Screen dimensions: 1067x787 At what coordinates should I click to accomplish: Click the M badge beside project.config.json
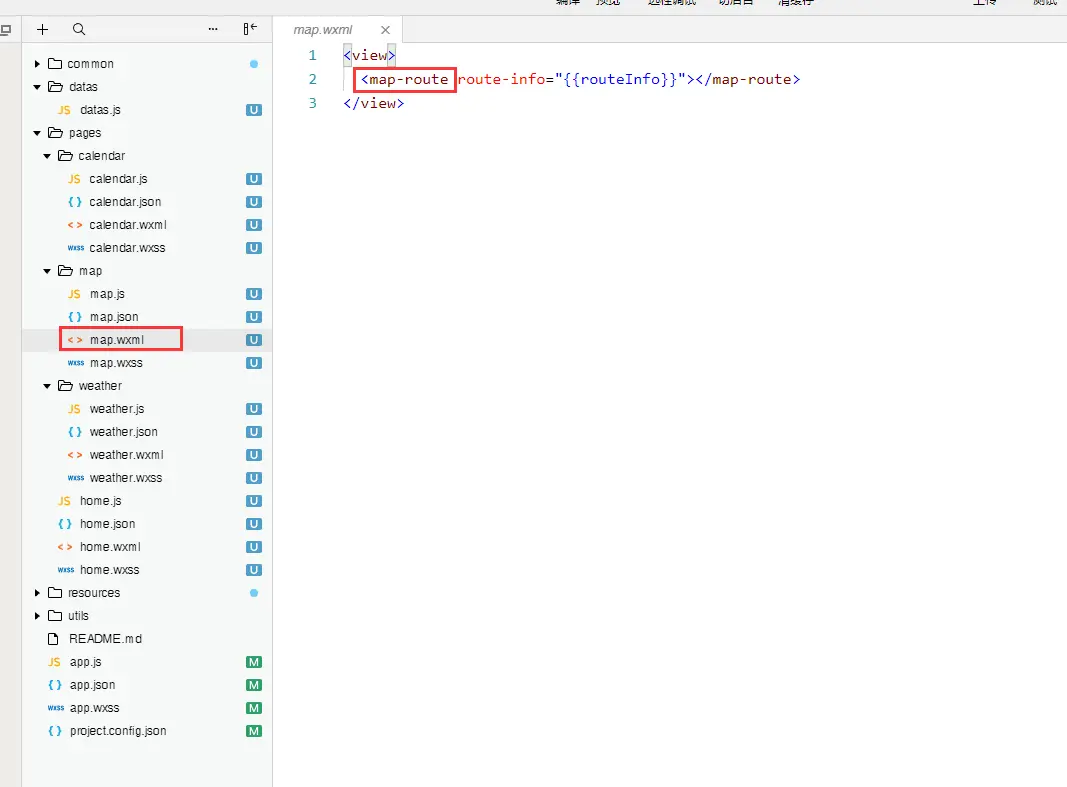pyautogui.click(x=254, y=731)
